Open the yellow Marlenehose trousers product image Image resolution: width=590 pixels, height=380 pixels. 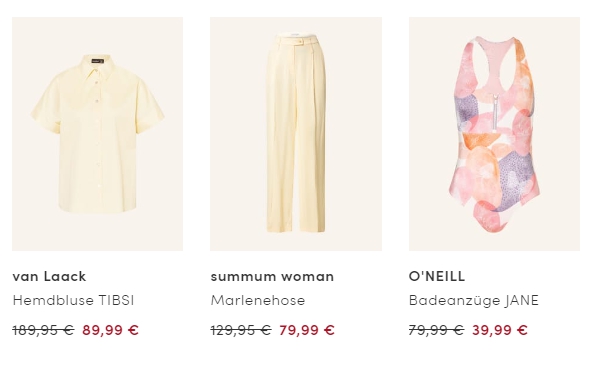tap(296, 134)
